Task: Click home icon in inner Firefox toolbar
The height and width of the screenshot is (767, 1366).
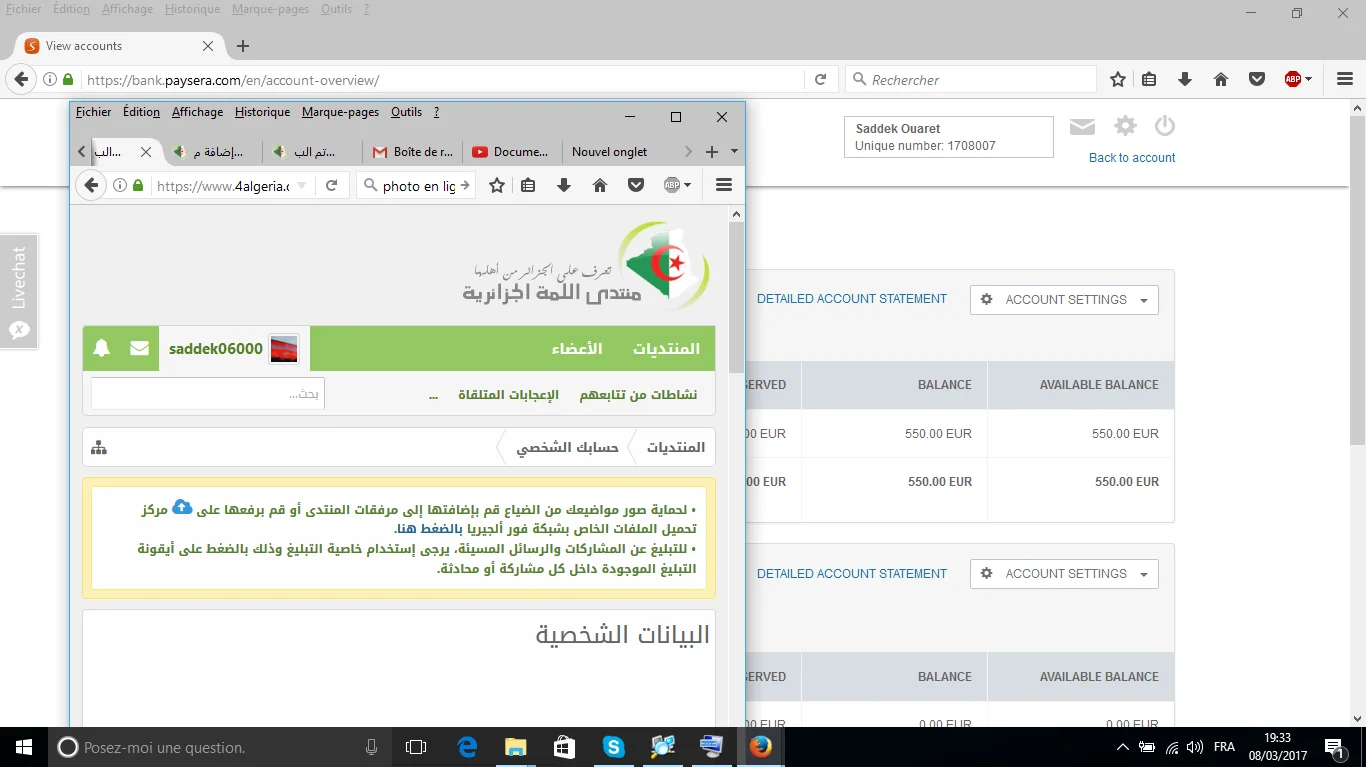Action: coord(600,185)
